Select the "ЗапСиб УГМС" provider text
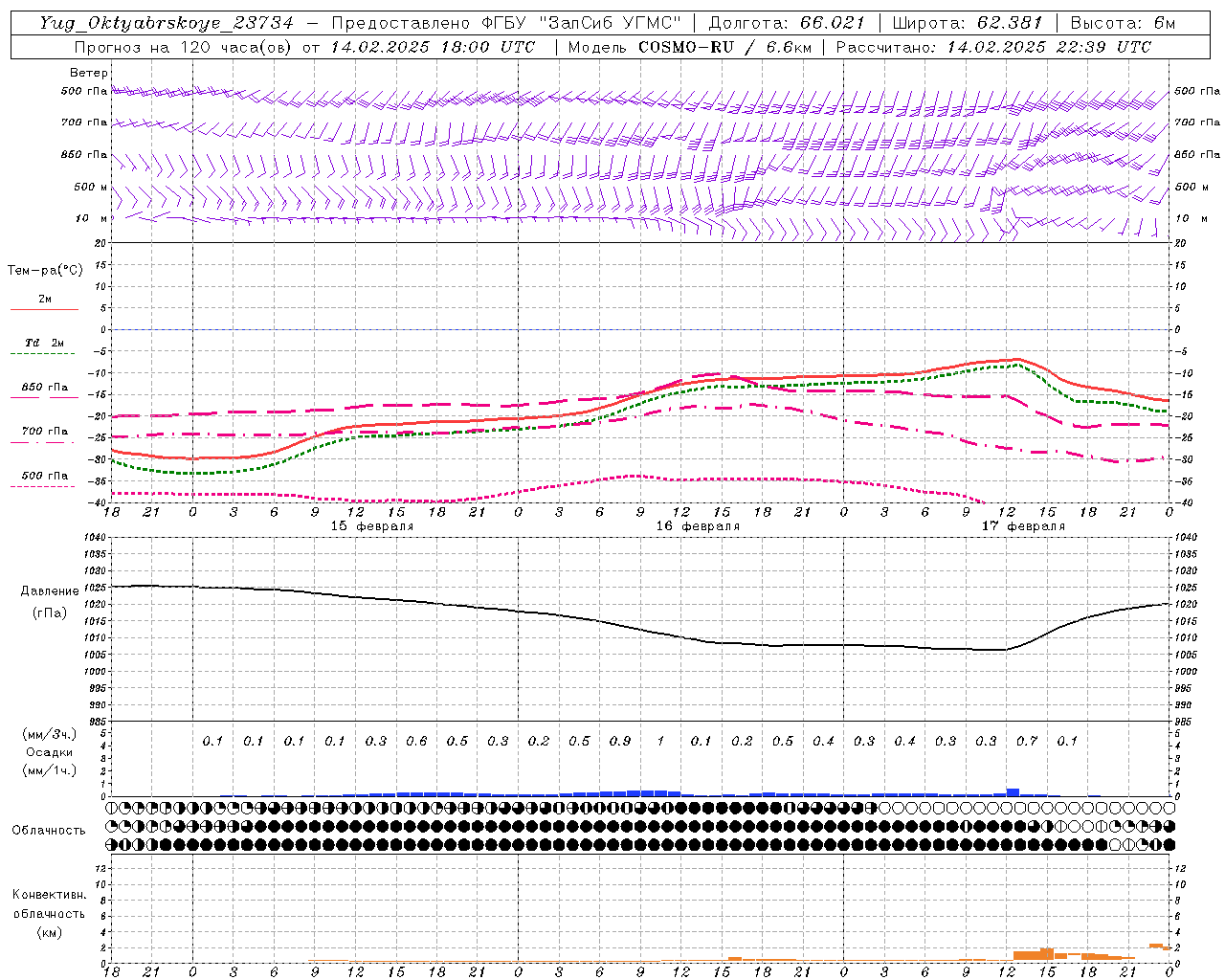Image resolution: width=1225 pixels, height=980 pixels. 611,23
